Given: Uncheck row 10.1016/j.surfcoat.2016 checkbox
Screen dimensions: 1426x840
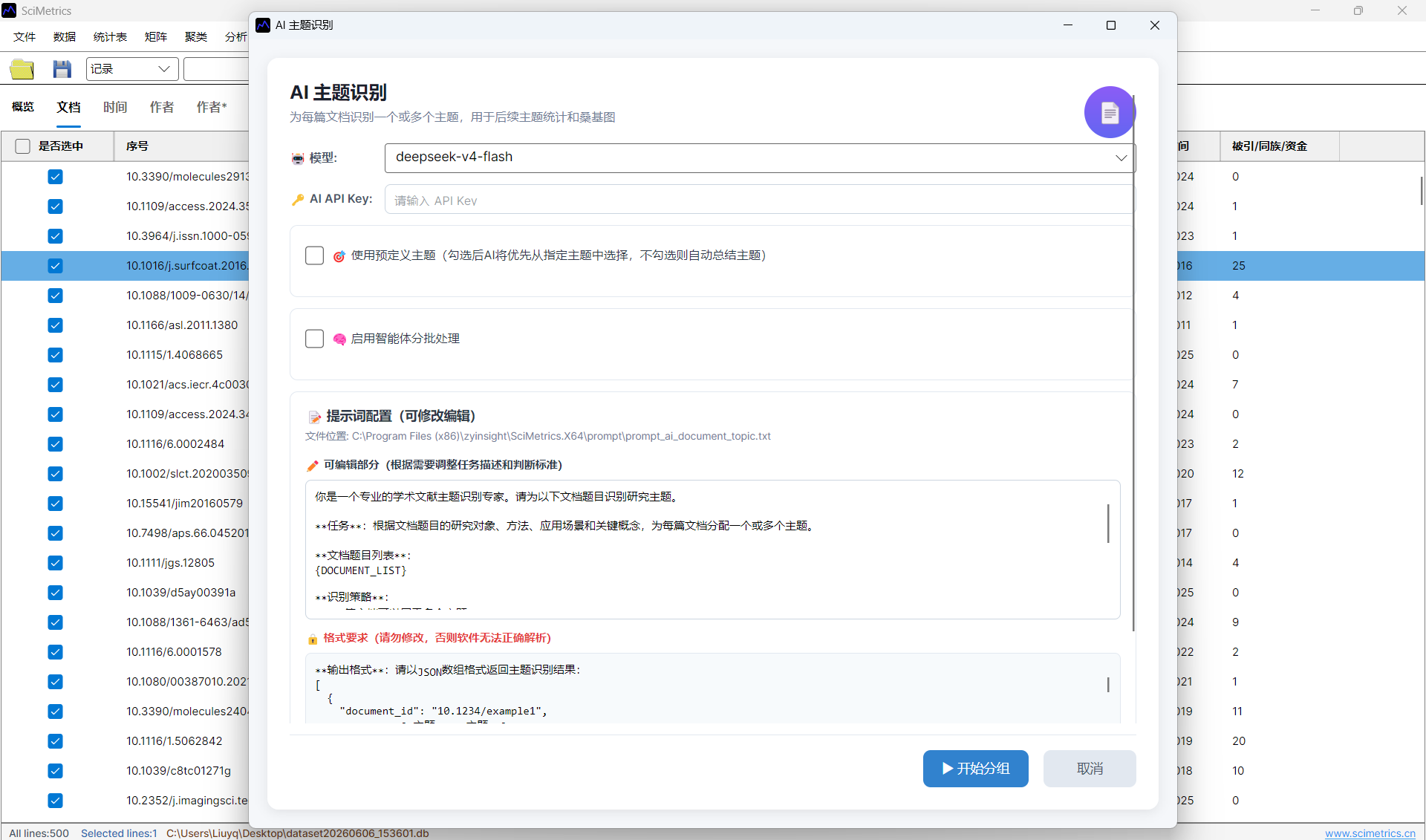Looking at the screenshot, I should tap(55, 266).
